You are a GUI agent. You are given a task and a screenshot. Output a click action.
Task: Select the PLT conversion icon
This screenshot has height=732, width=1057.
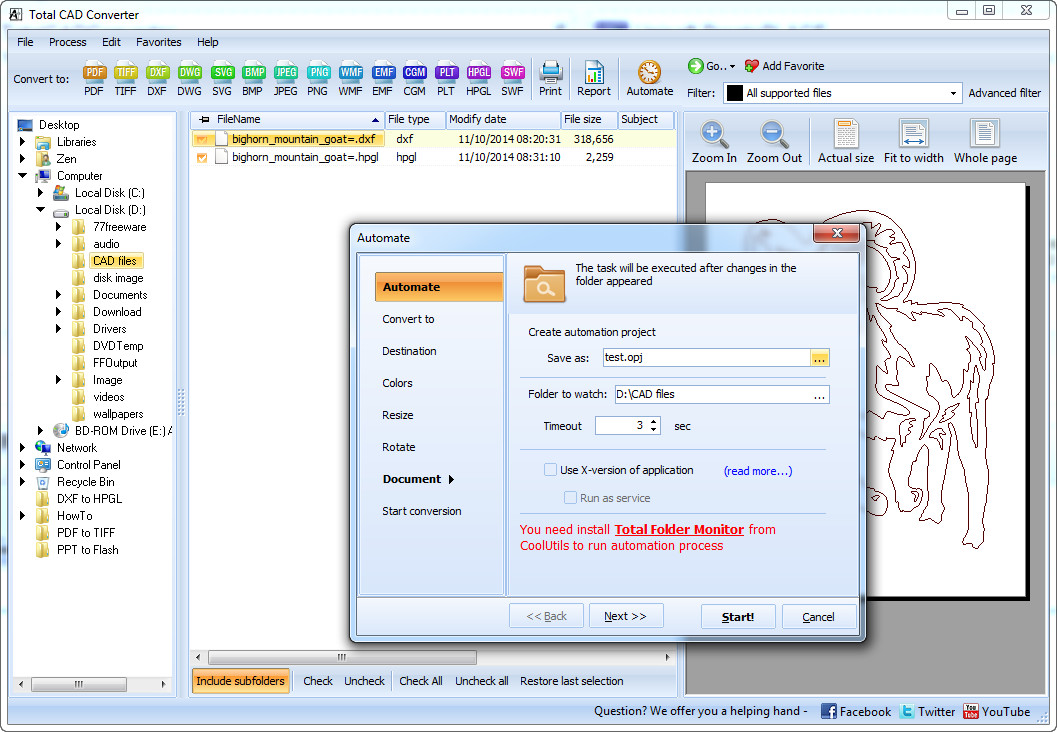[x=446, y=79]
